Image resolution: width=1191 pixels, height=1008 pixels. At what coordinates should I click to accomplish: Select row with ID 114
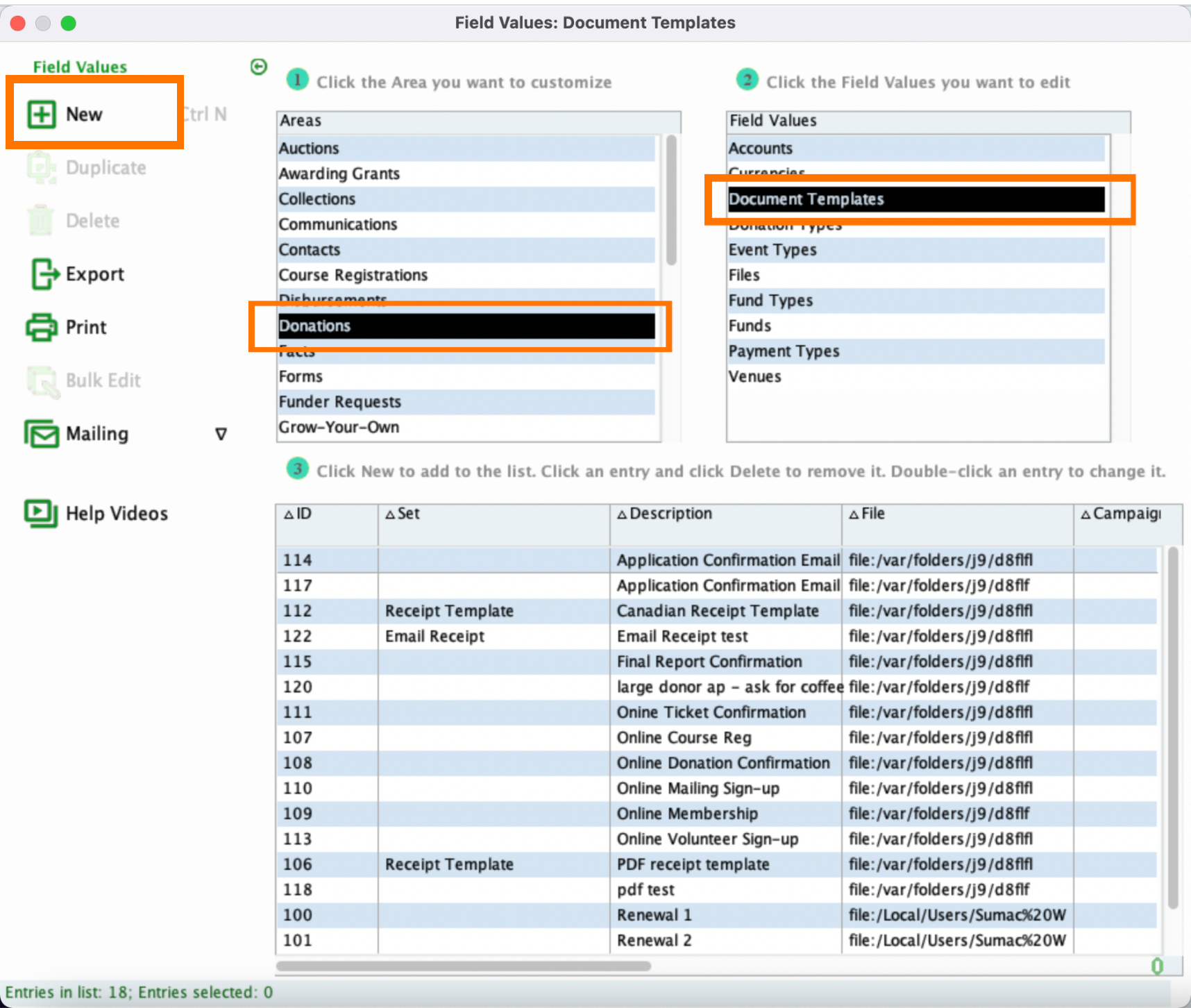point(716,560)
